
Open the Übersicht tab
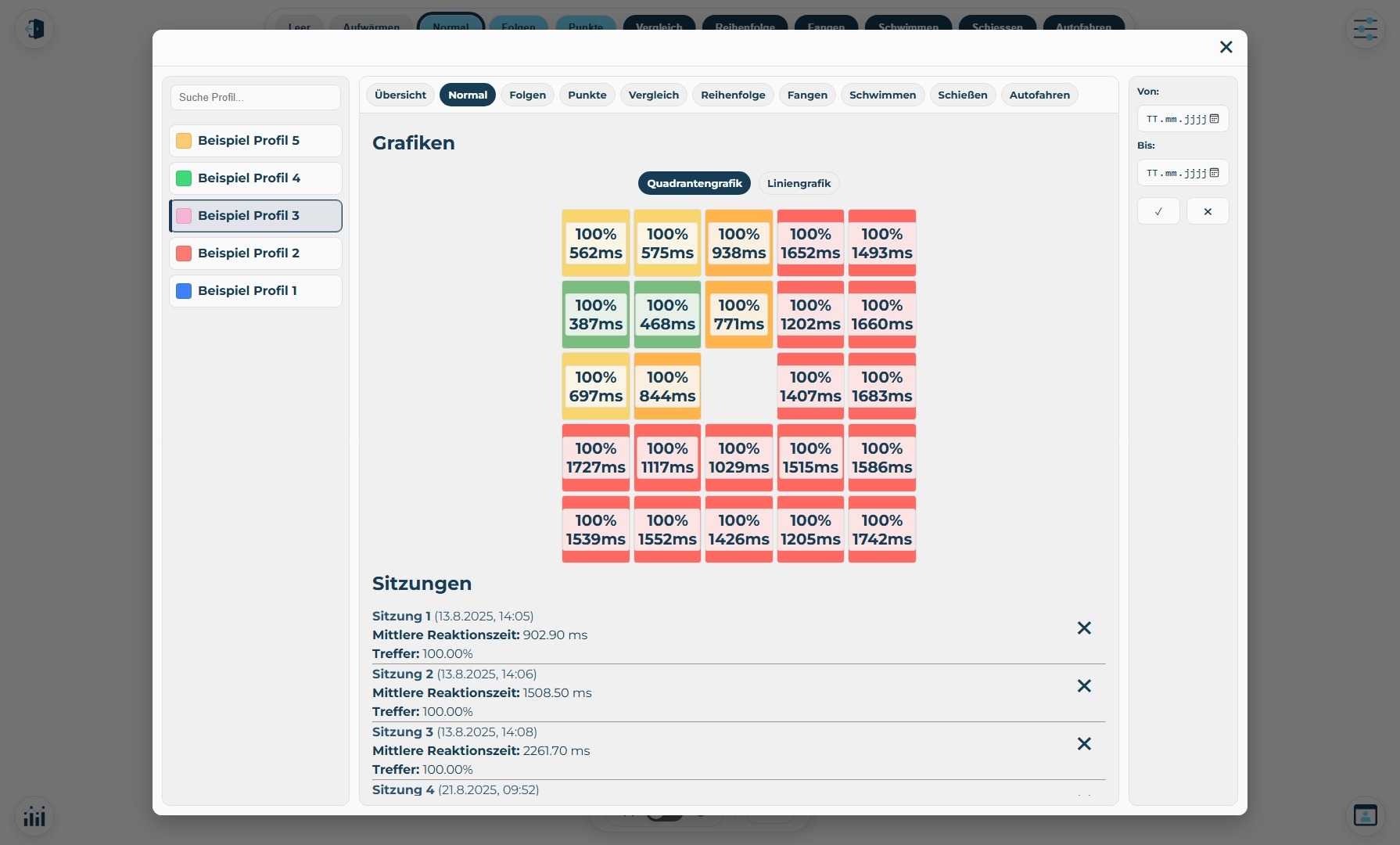(x=400, y=95)
